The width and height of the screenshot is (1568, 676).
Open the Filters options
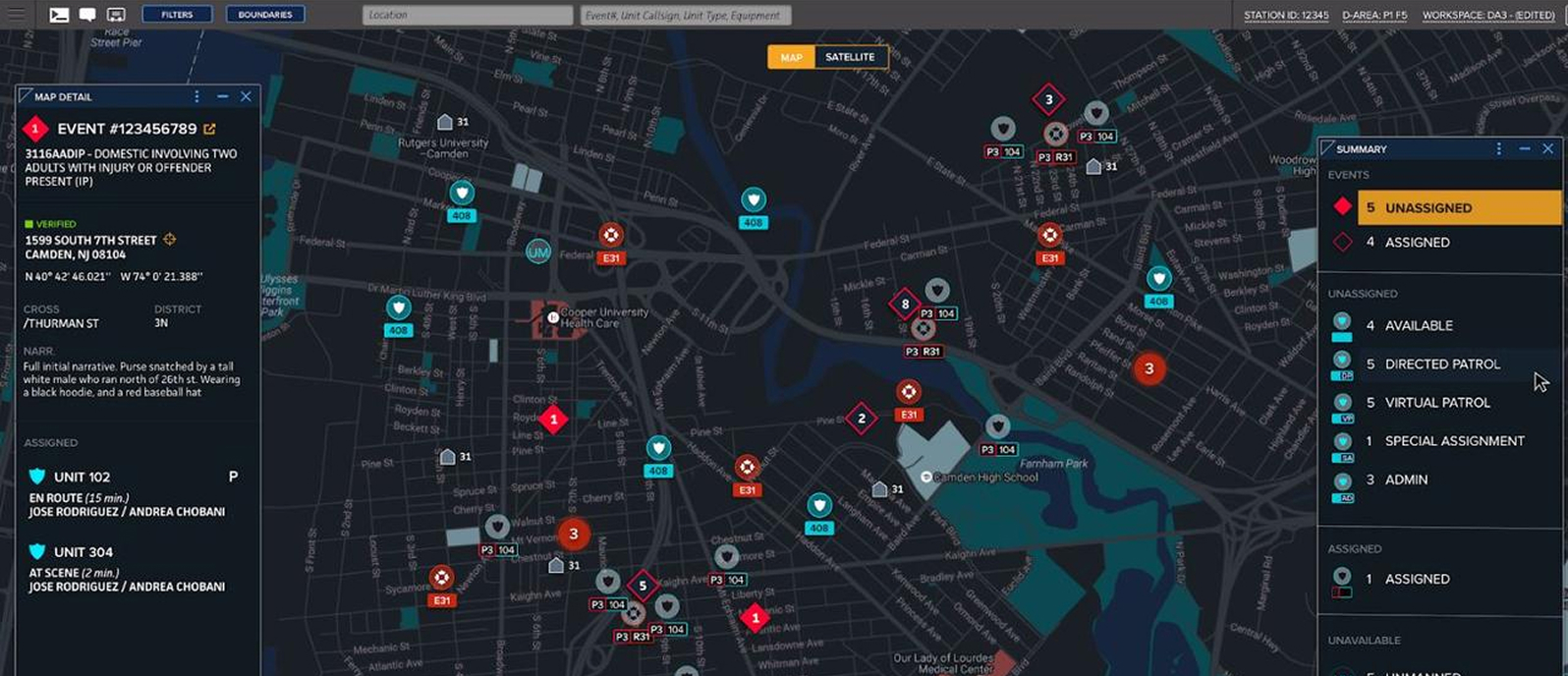[177, 15]
